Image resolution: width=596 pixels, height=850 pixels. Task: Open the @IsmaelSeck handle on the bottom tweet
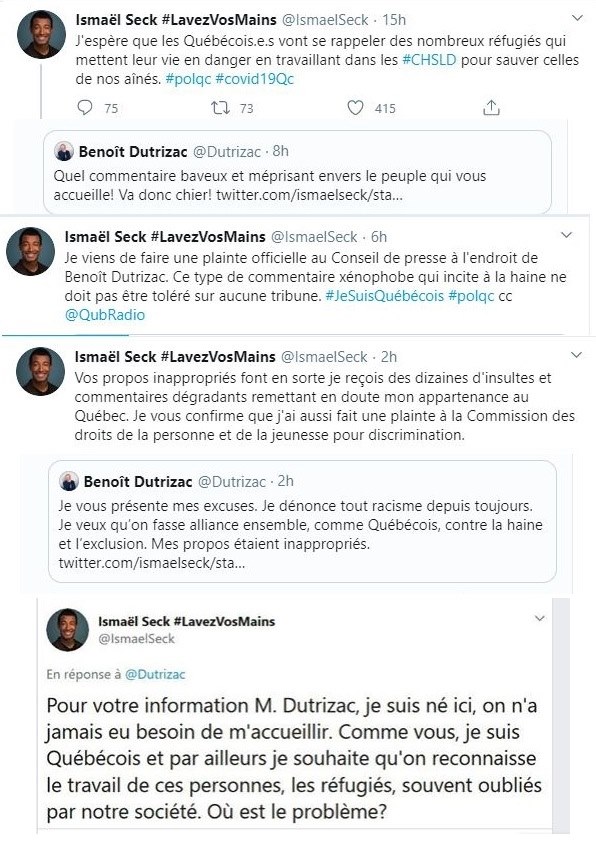pos(136,639)
